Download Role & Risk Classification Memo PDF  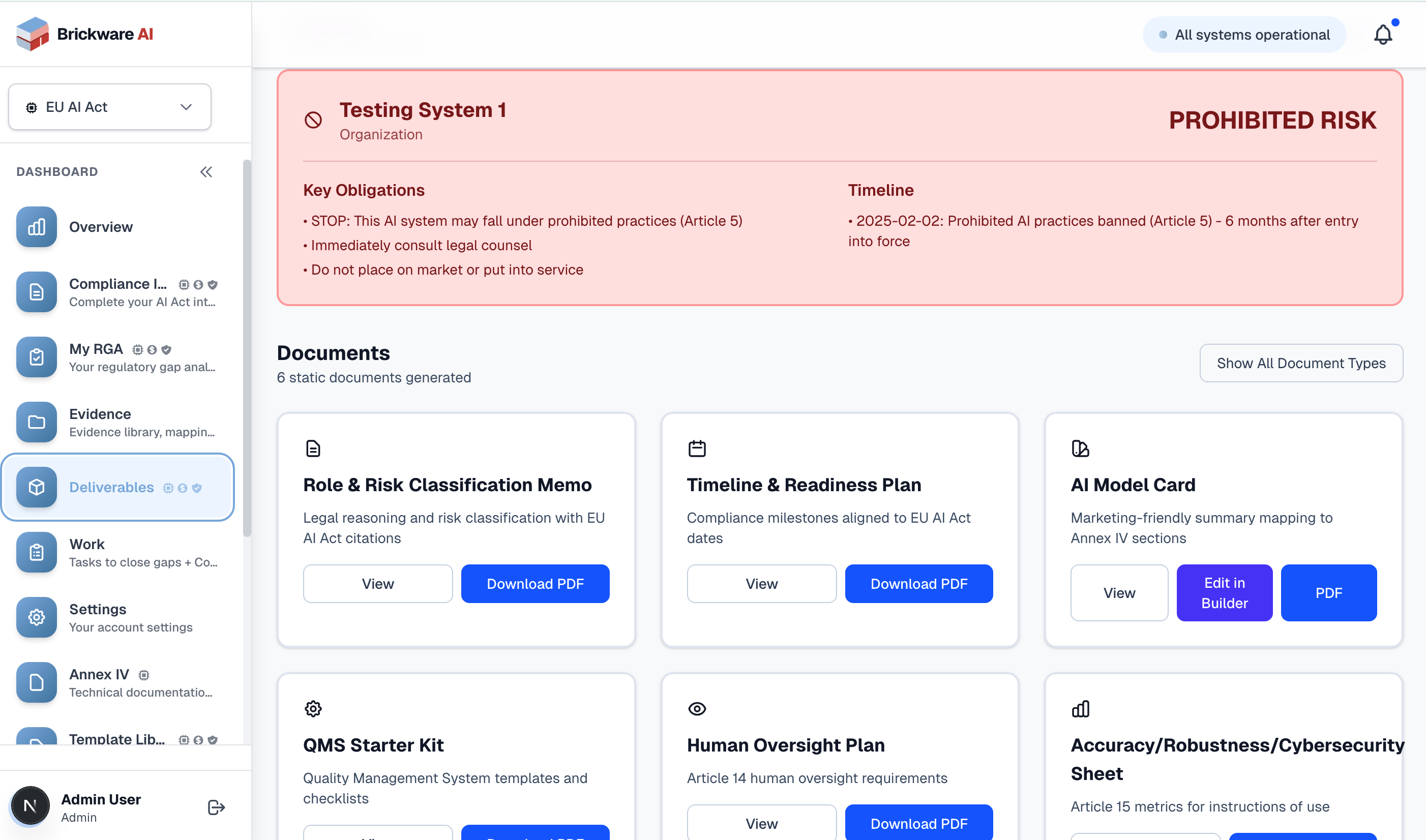click(535, 584)
